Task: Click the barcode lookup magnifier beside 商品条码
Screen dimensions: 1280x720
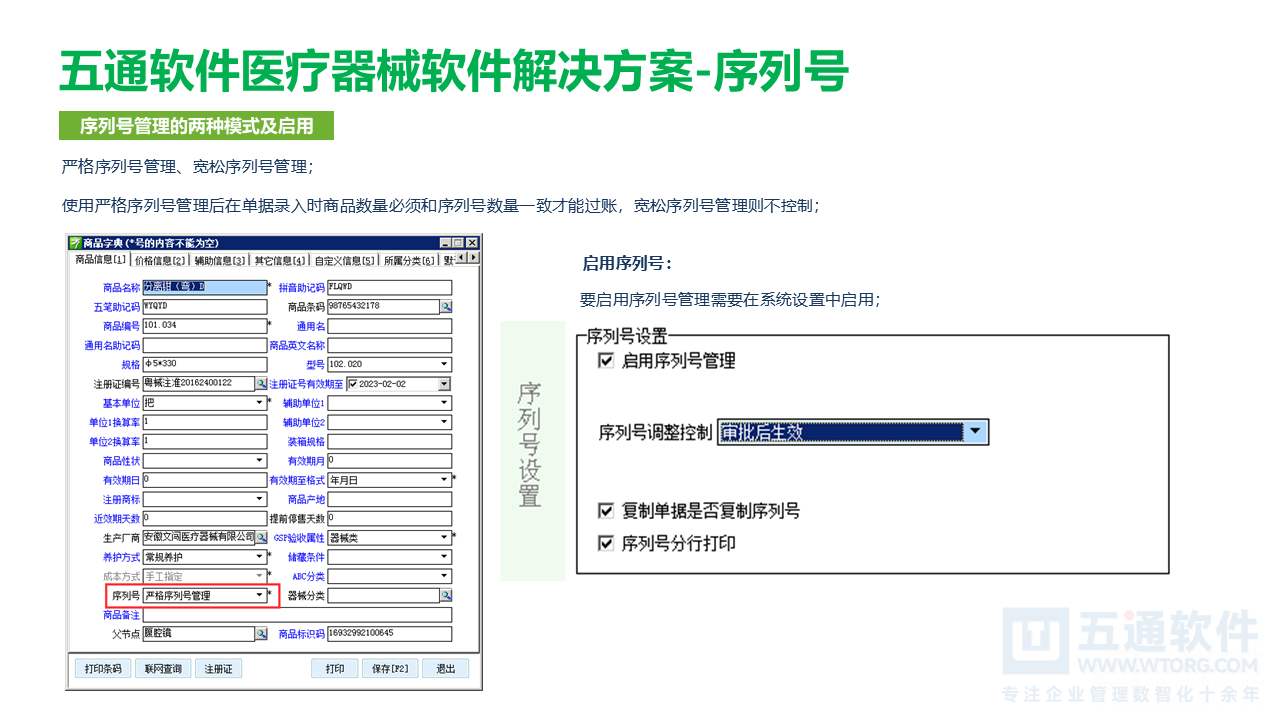Action: pos(447,306)
